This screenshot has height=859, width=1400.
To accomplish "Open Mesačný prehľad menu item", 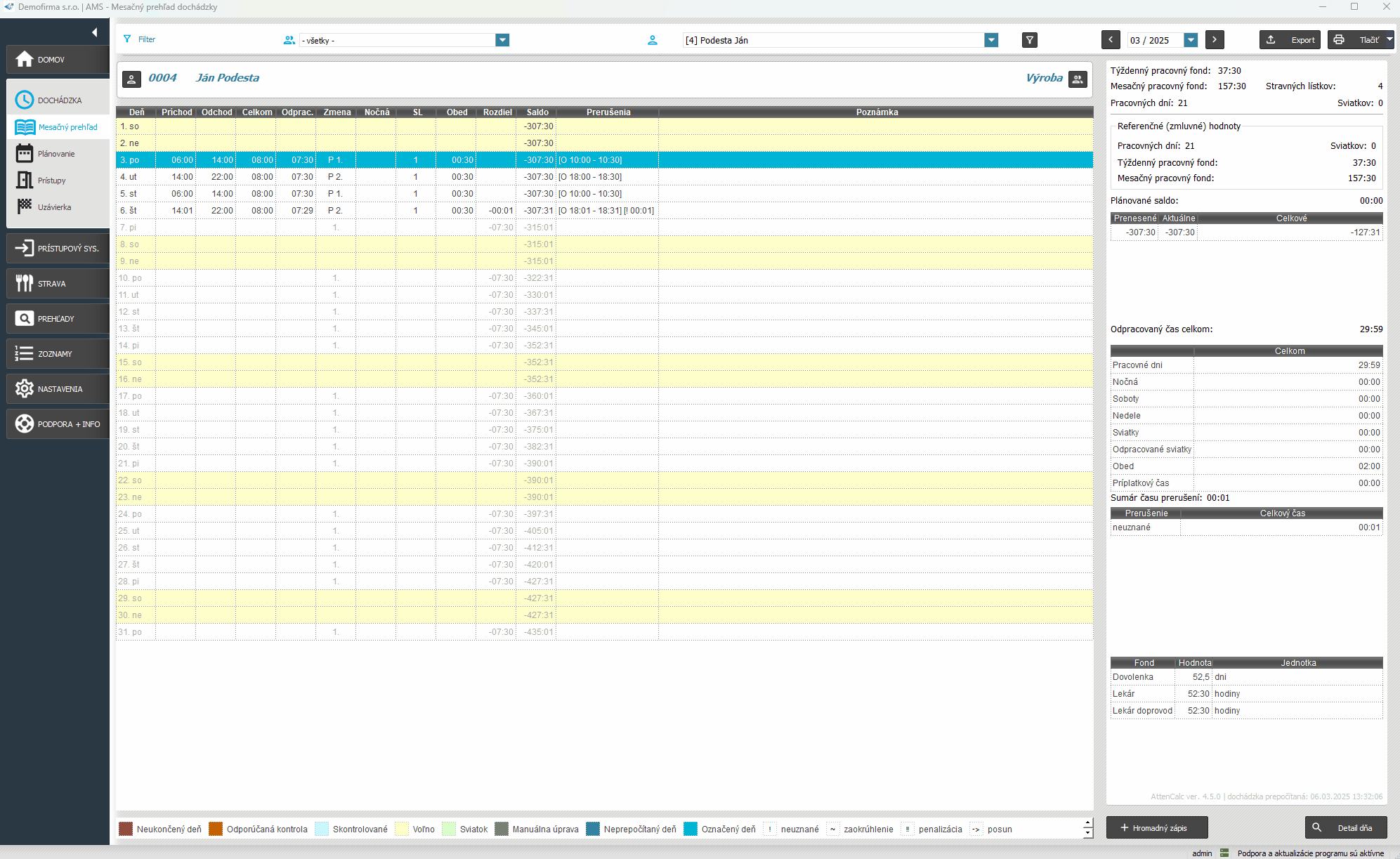I will coord(67,127).
